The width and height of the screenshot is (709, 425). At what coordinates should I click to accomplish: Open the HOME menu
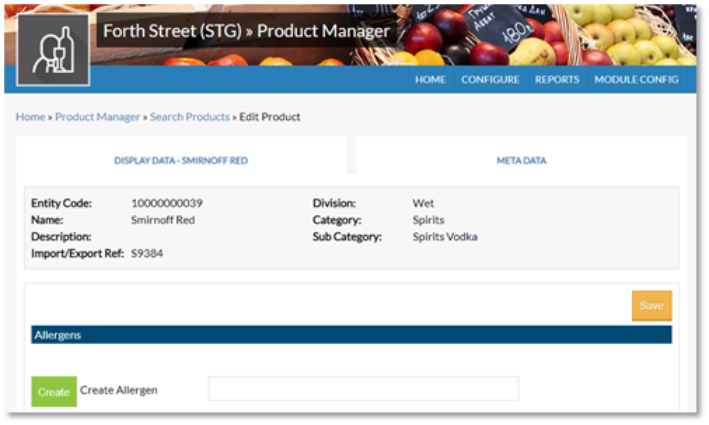coord(430,80)
